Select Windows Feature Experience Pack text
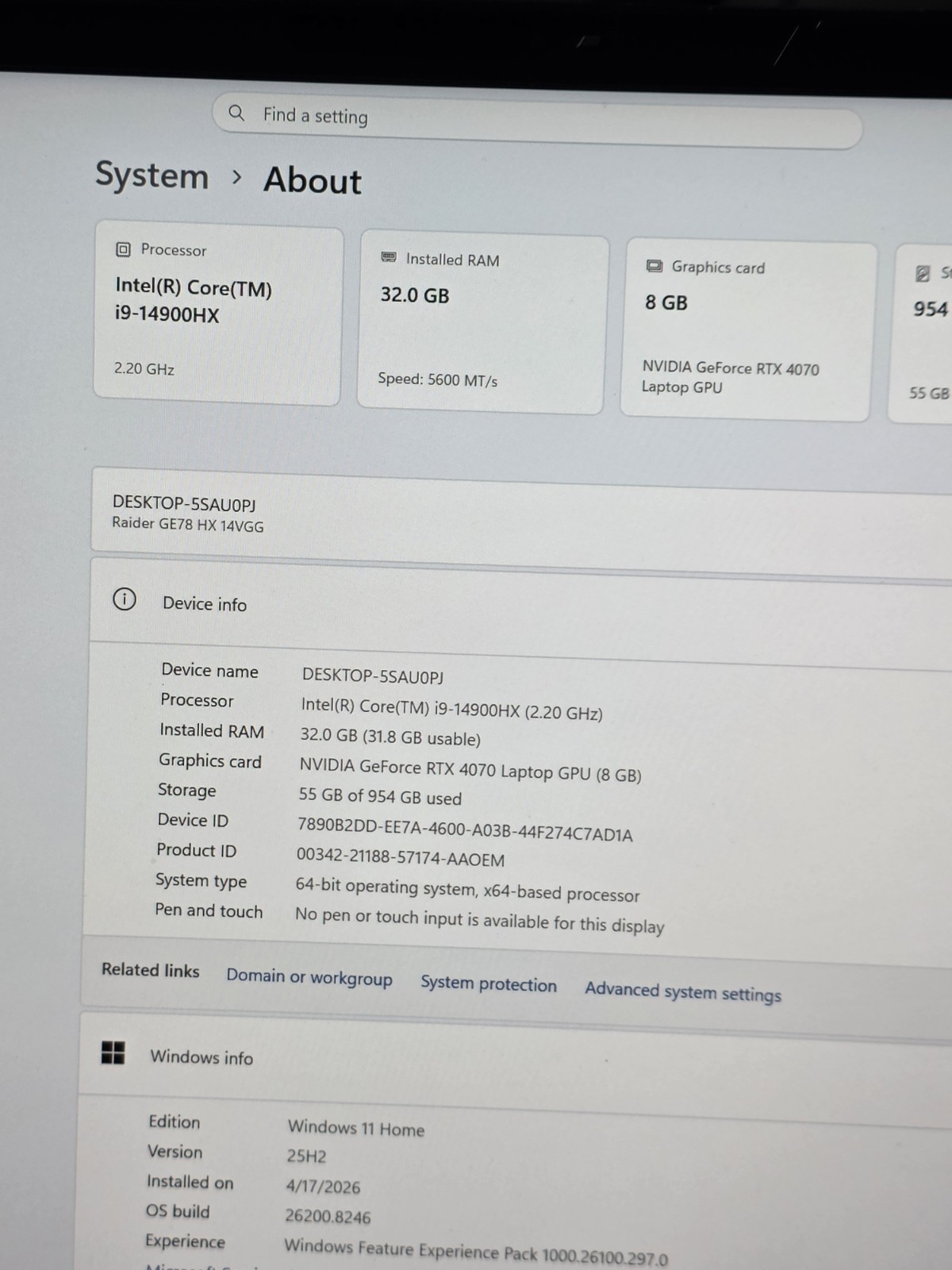The width and height of the screenshot is (952, 1270). (x=476, y=1252)
